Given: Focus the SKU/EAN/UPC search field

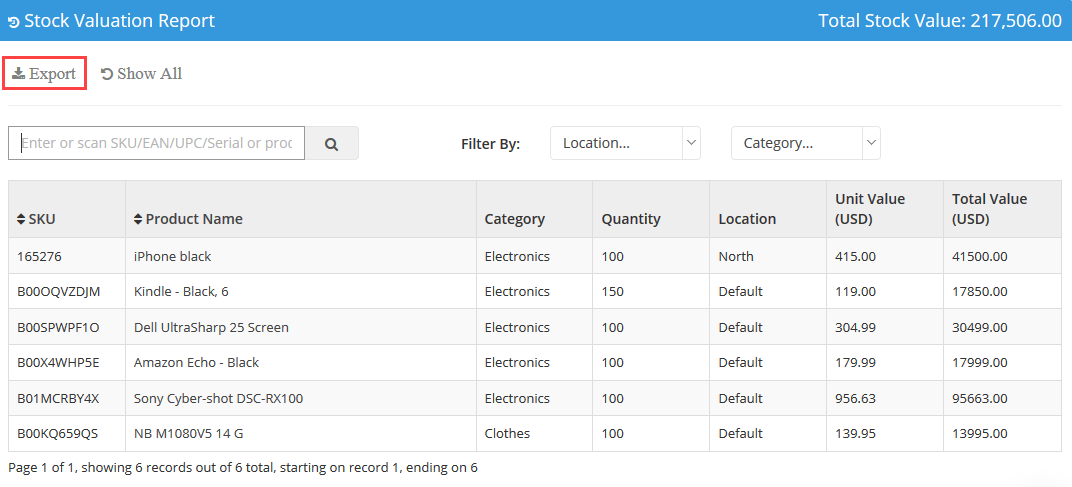Looking at the screenshot, I should tap(157, 144).
